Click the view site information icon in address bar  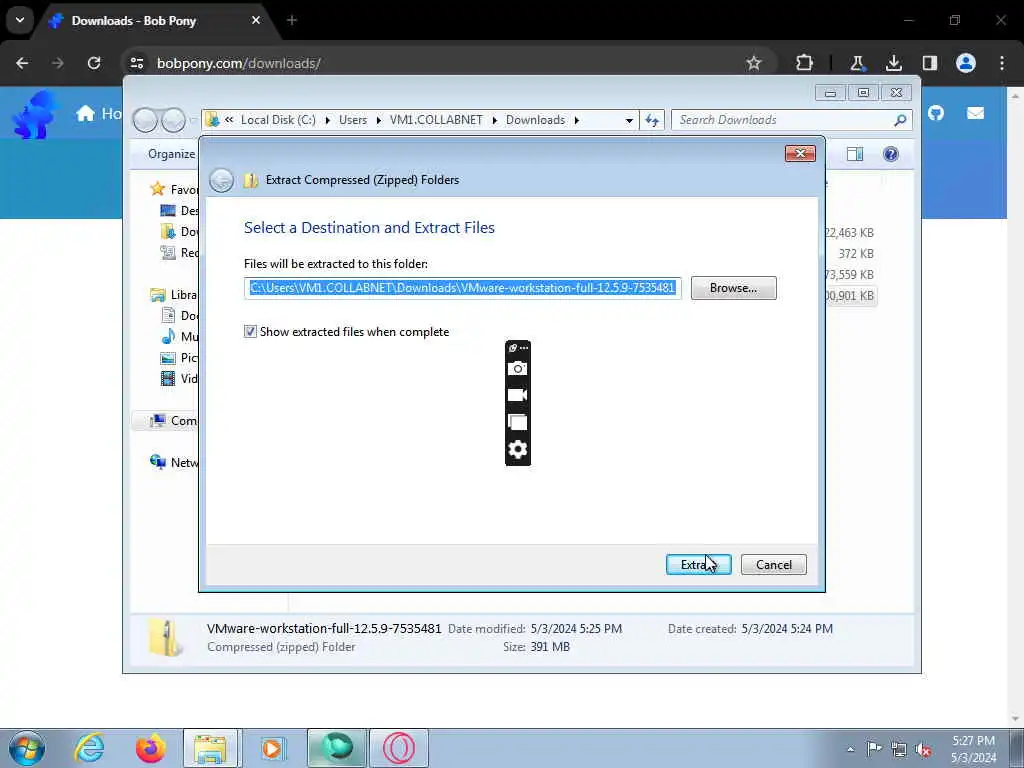pos(137,63)
